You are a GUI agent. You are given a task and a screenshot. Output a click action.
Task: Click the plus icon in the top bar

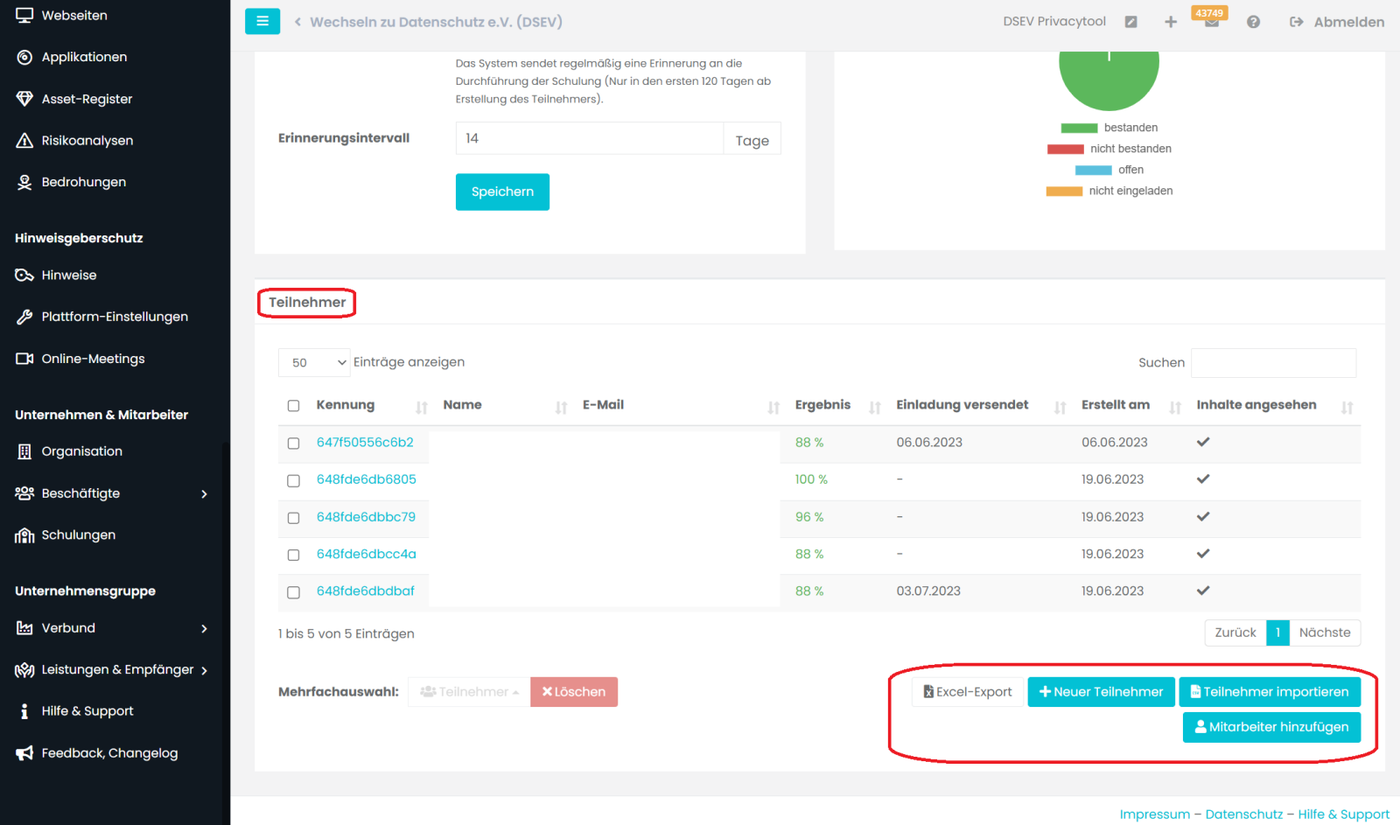point(1170,22)
